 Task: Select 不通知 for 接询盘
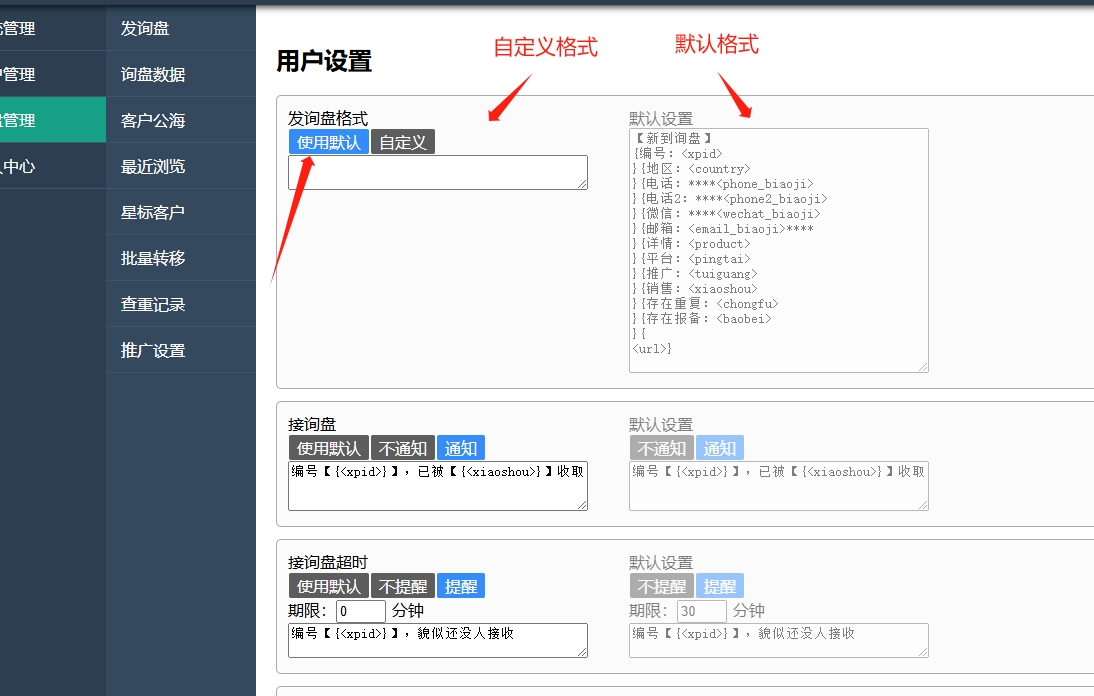pos(404,447)
